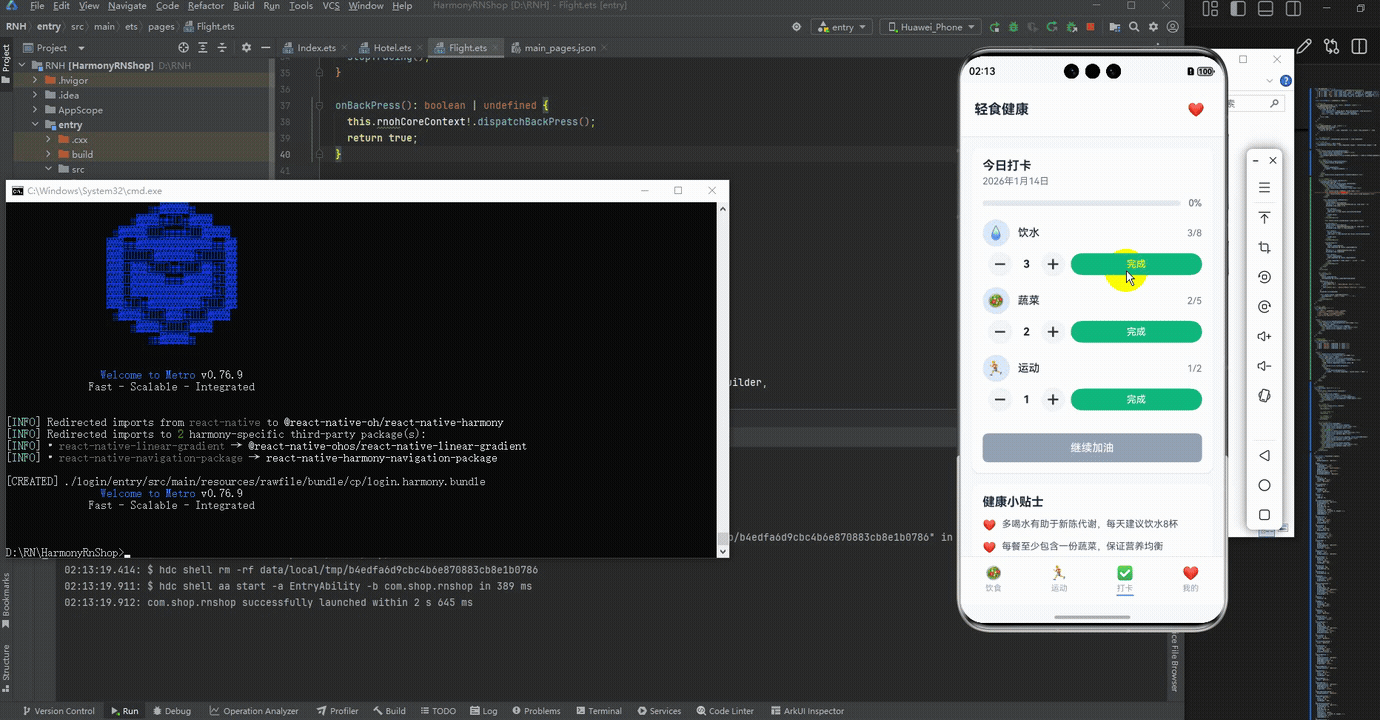
Task: Open the Huawei_Phone device dropdown
Action: tap(930, 27)
